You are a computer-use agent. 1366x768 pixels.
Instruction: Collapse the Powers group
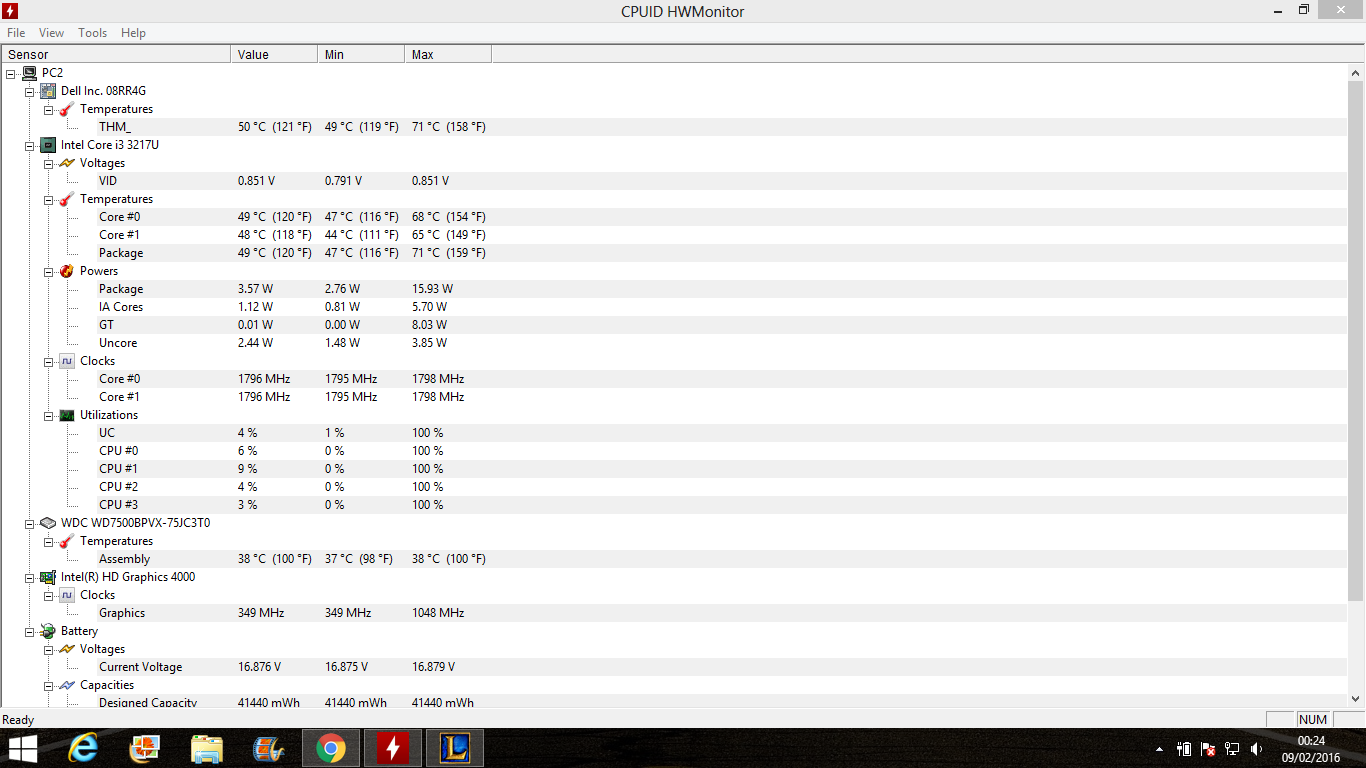pos(49,271)
